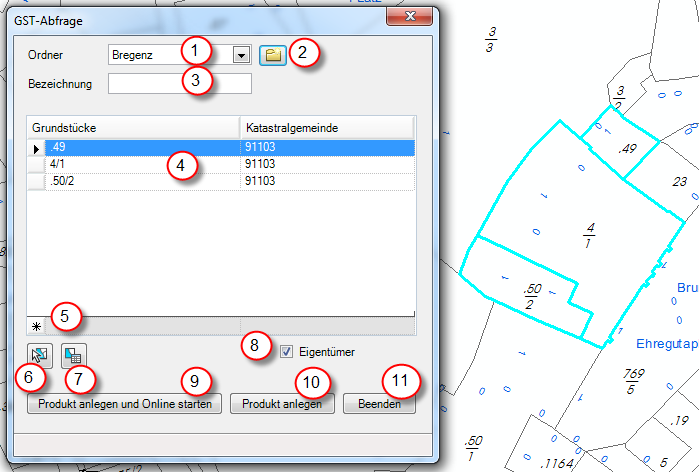The image size is (699, 472).
Task: Select the highlighted .49 parcel row
Action: coord(140,148)
